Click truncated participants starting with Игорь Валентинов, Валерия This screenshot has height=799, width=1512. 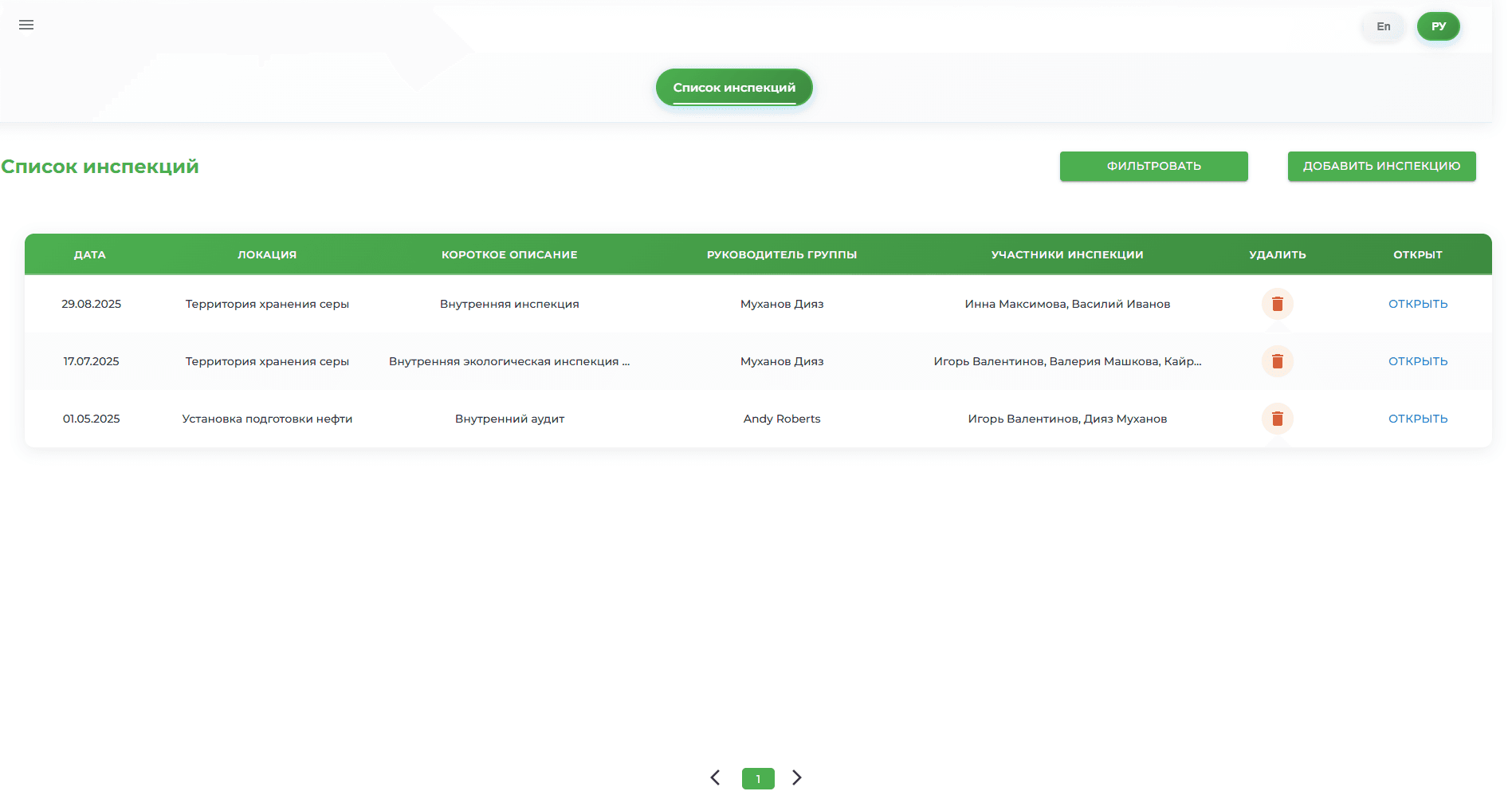1066,361
